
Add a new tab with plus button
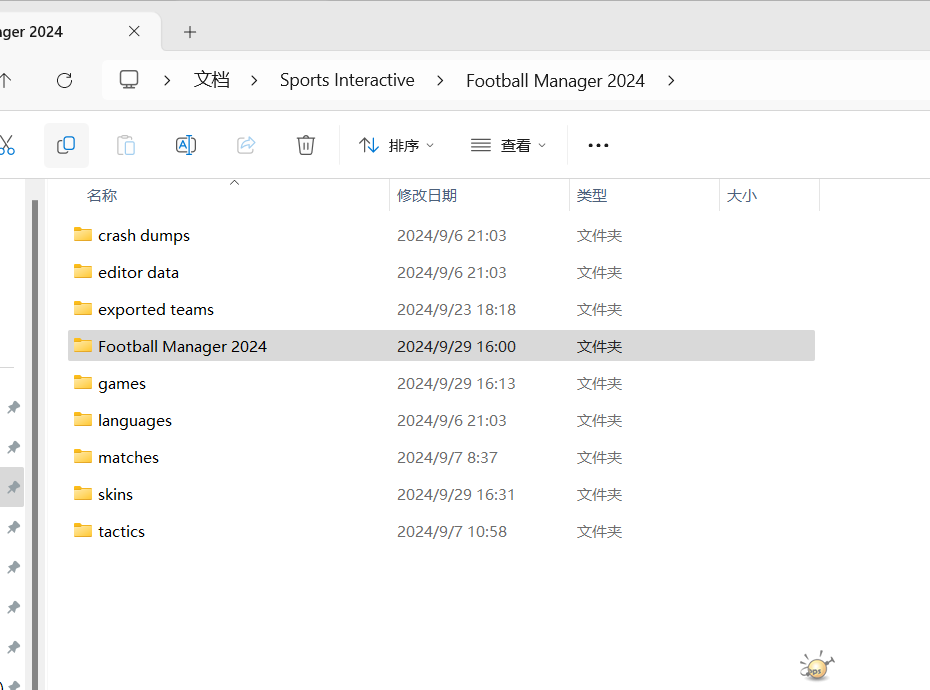tap(190, 32)
